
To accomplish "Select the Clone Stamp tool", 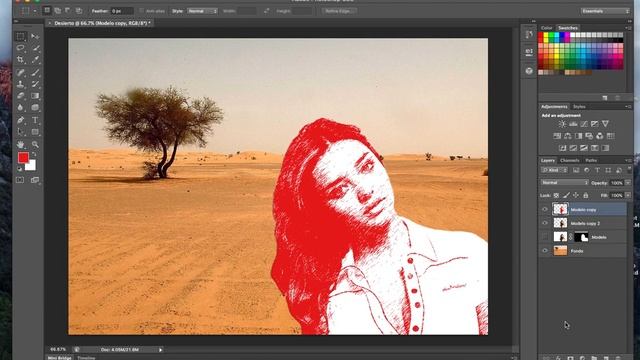I will coord(20,84).
